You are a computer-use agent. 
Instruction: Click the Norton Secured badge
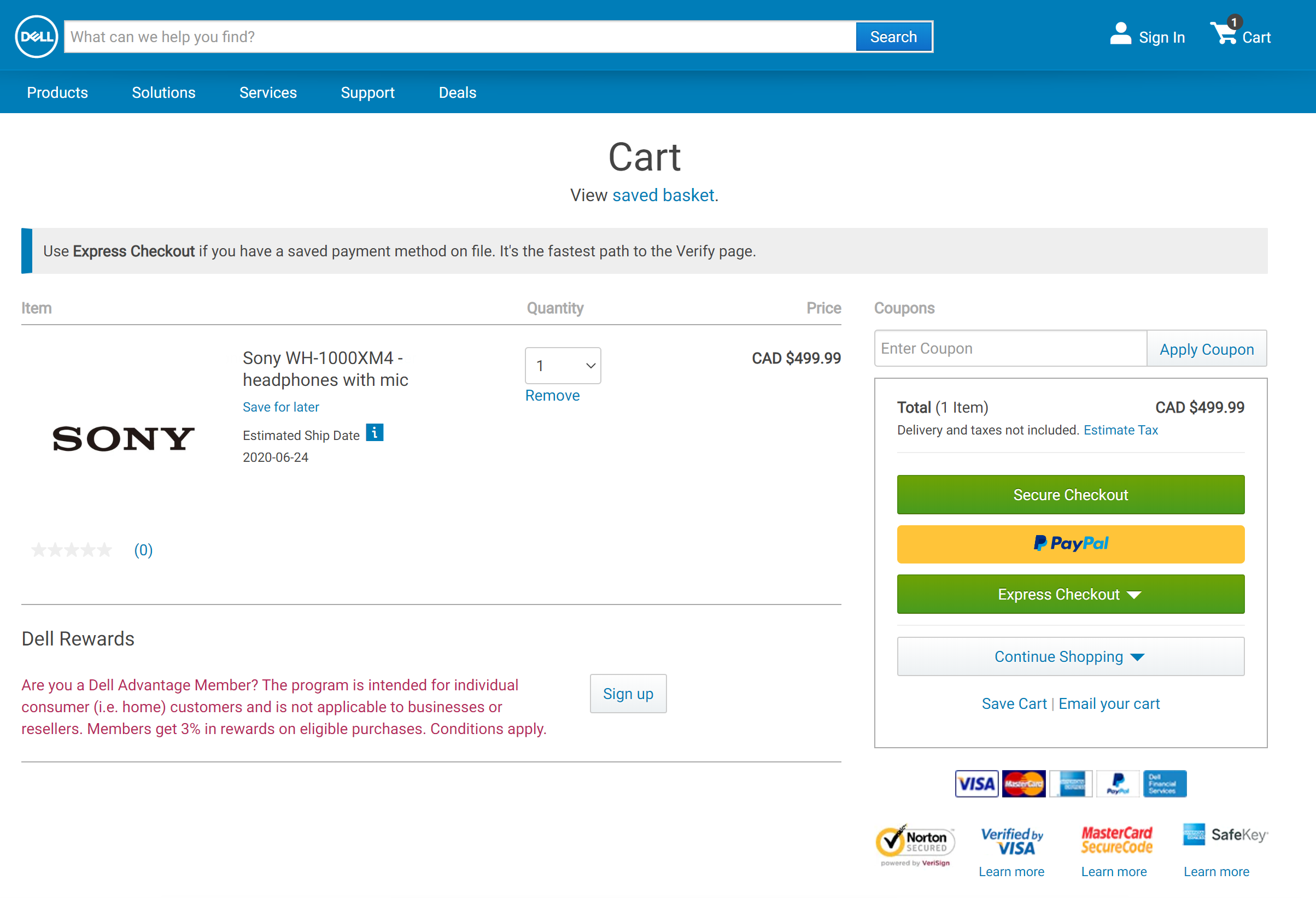click(x=915, y=846)
